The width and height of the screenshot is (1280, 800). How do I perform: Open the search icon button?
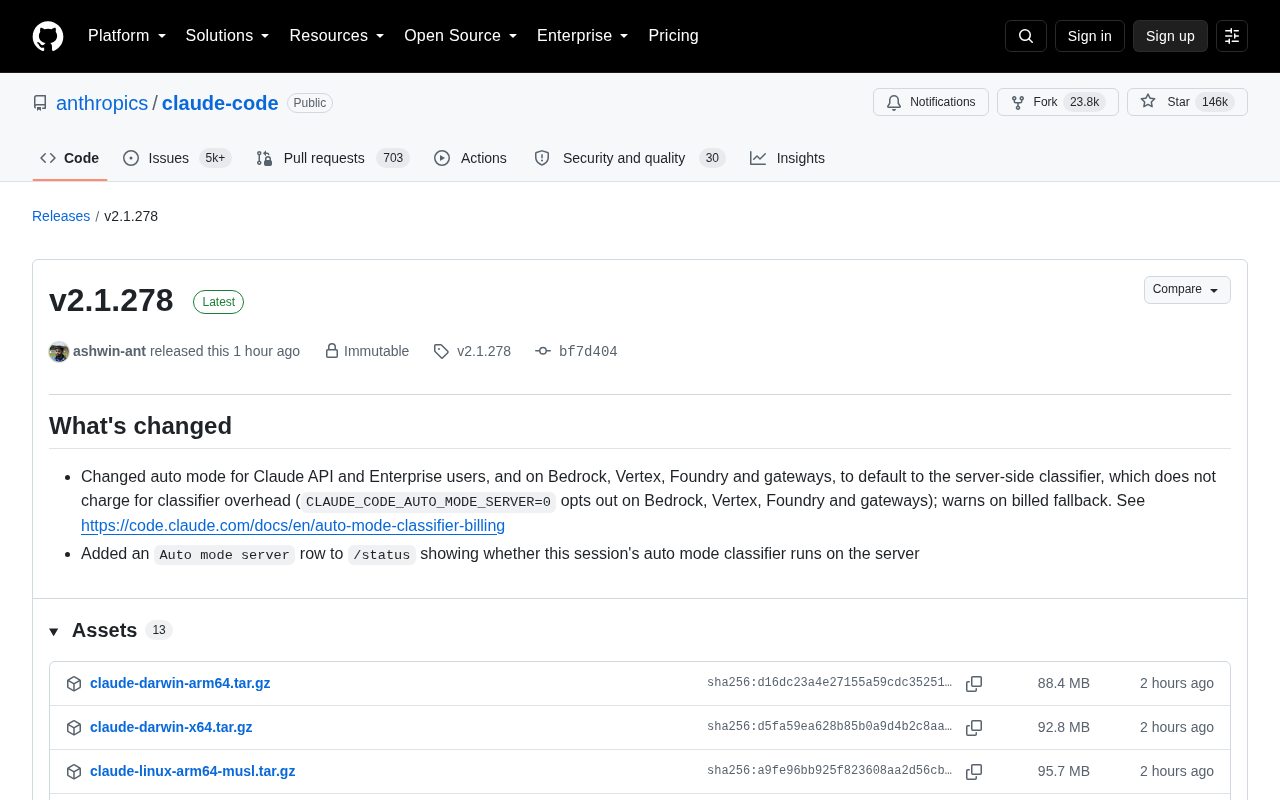(1026, 36)
